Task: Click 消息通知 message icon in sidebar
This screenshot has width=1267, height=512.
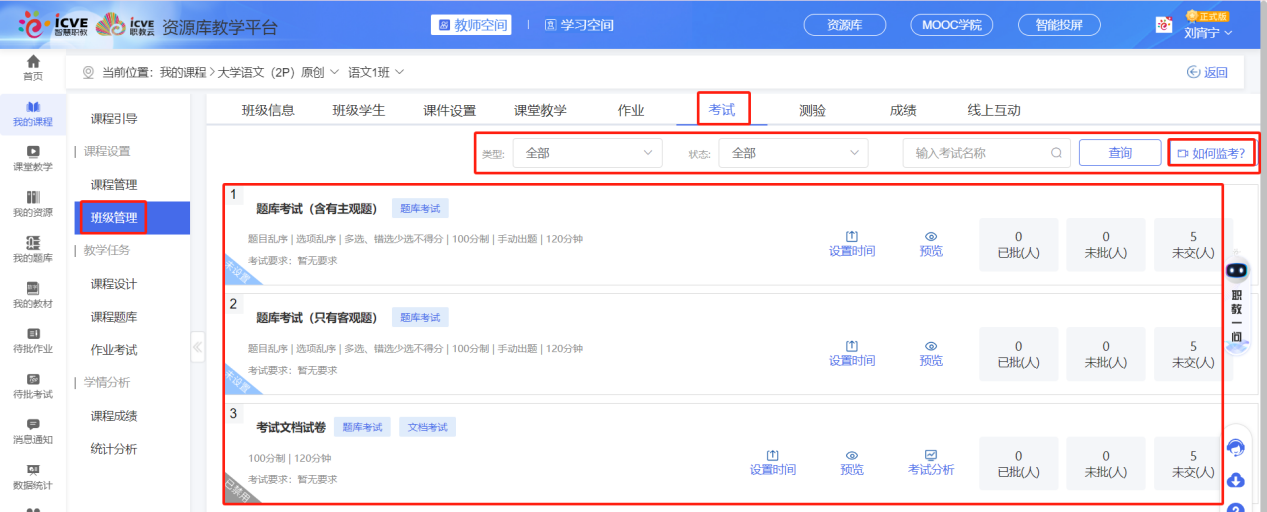Action: click(x=33, y=424)
